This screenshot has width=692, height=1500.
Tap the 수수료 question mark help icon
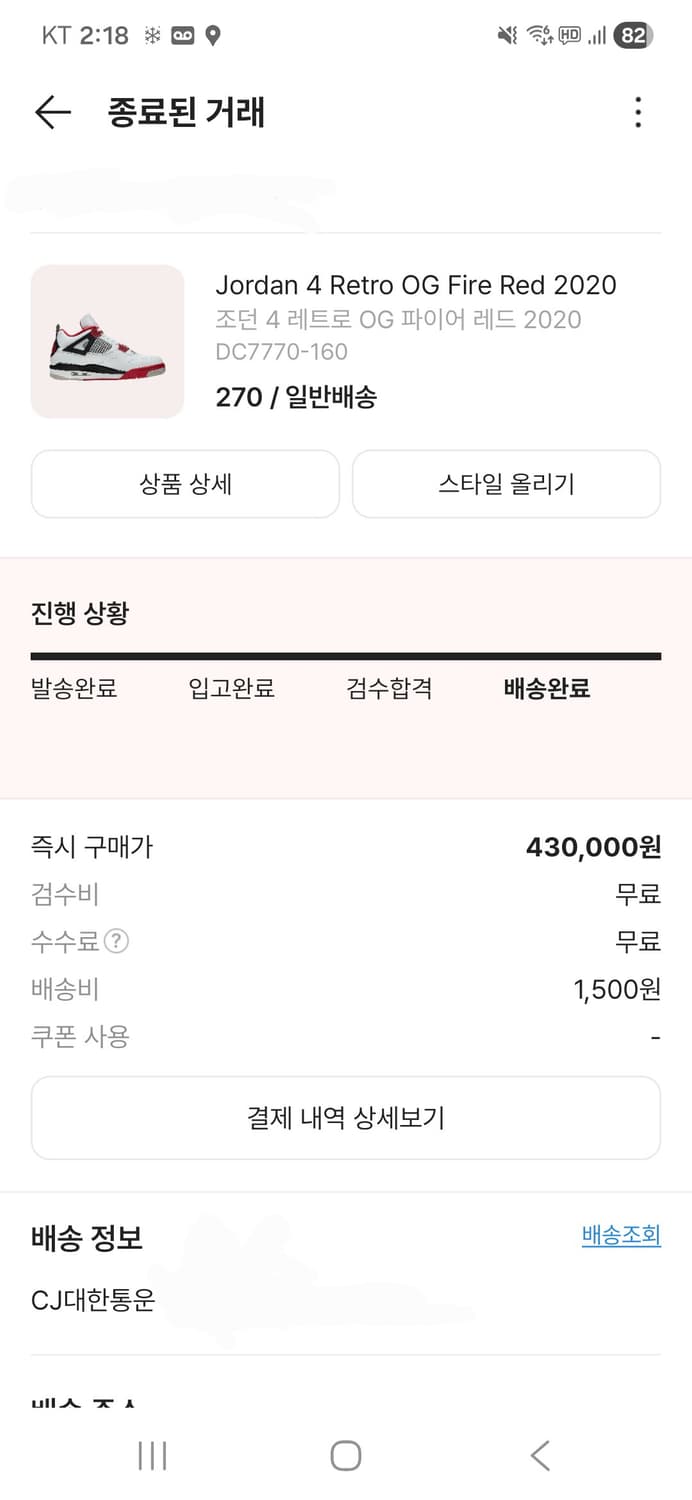coord(113,941)
